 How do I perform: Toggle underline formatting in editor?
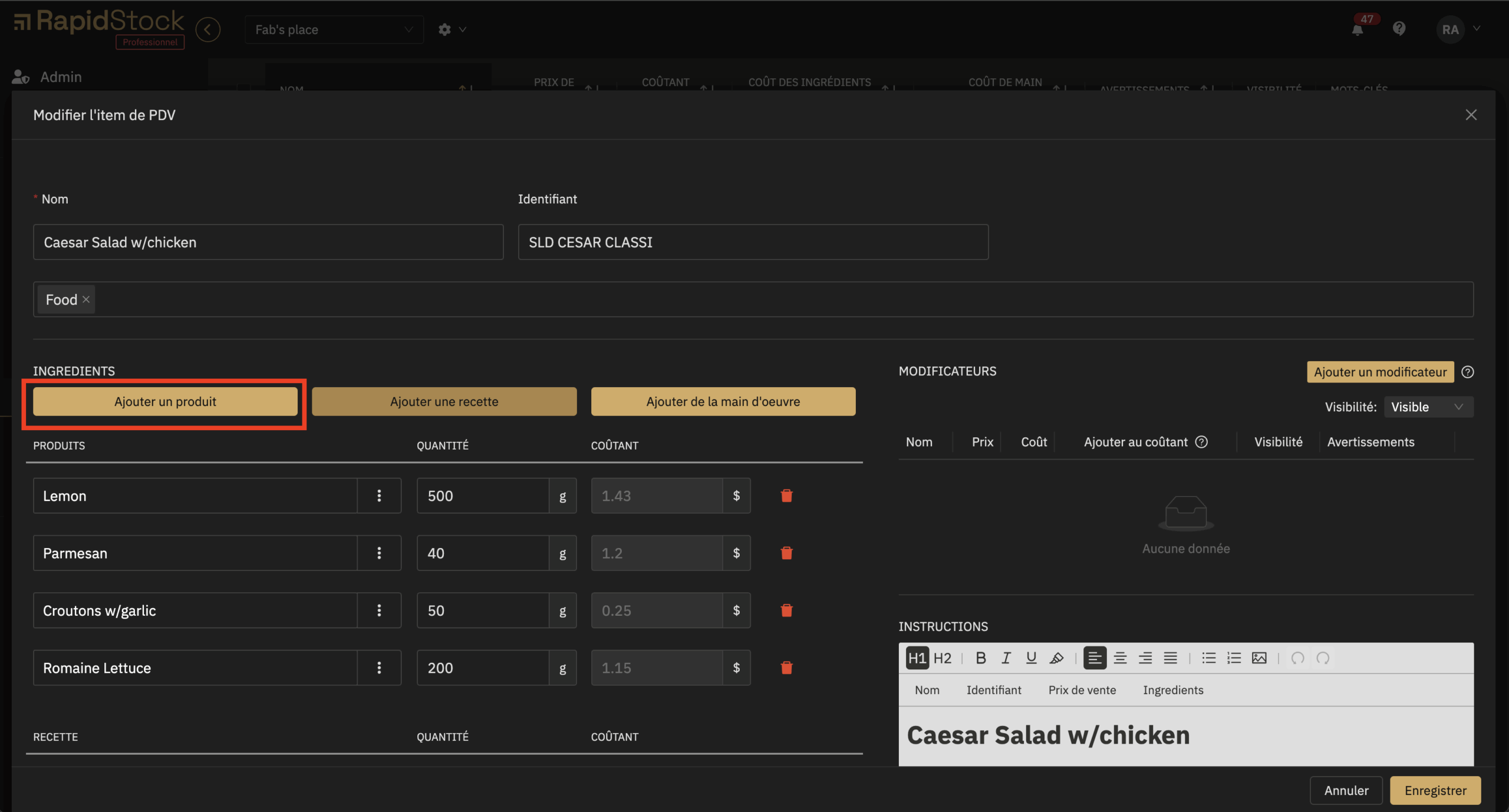pos(1031,658)
